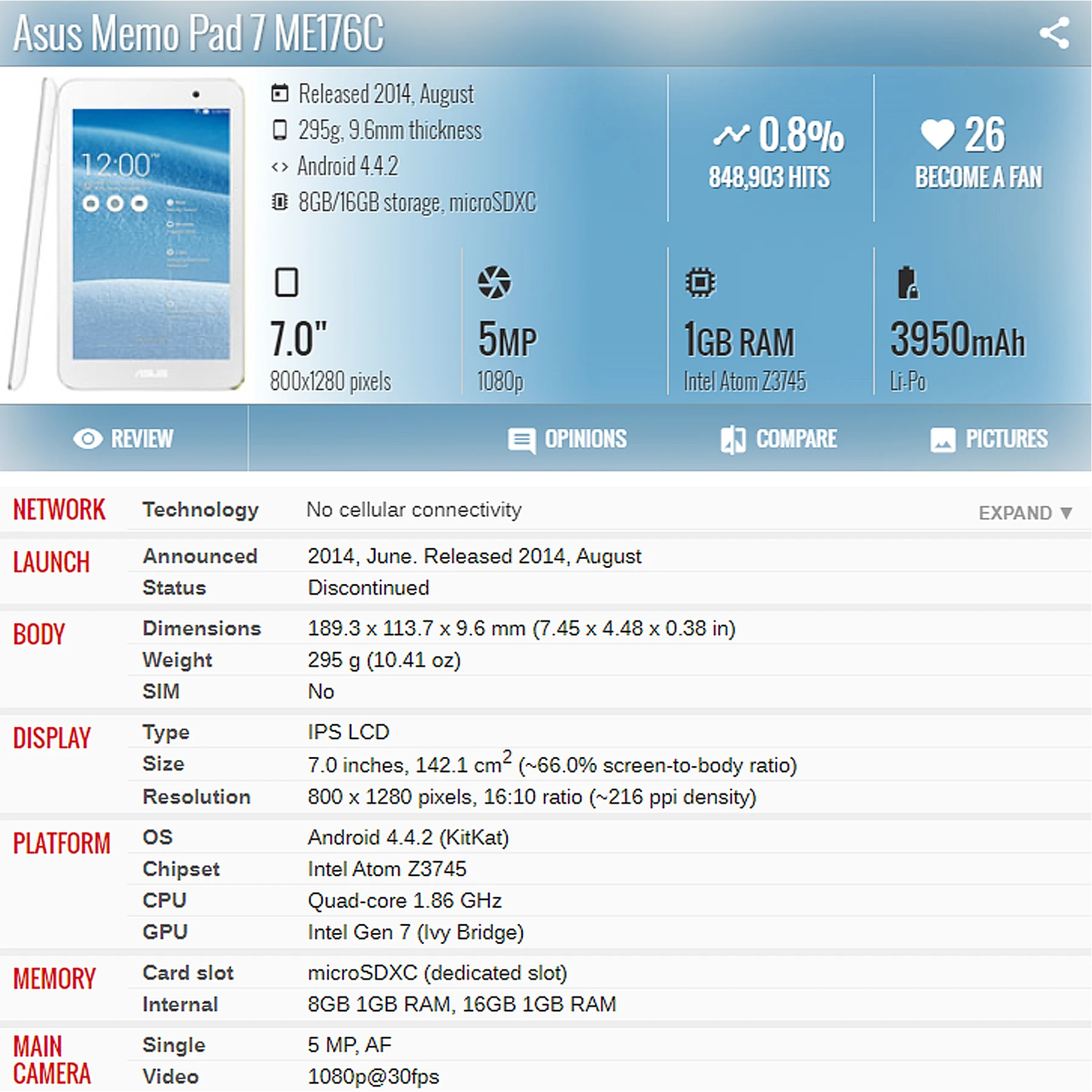Click the GPU label link
The image size is (1092, 1092).
[165, 932]
